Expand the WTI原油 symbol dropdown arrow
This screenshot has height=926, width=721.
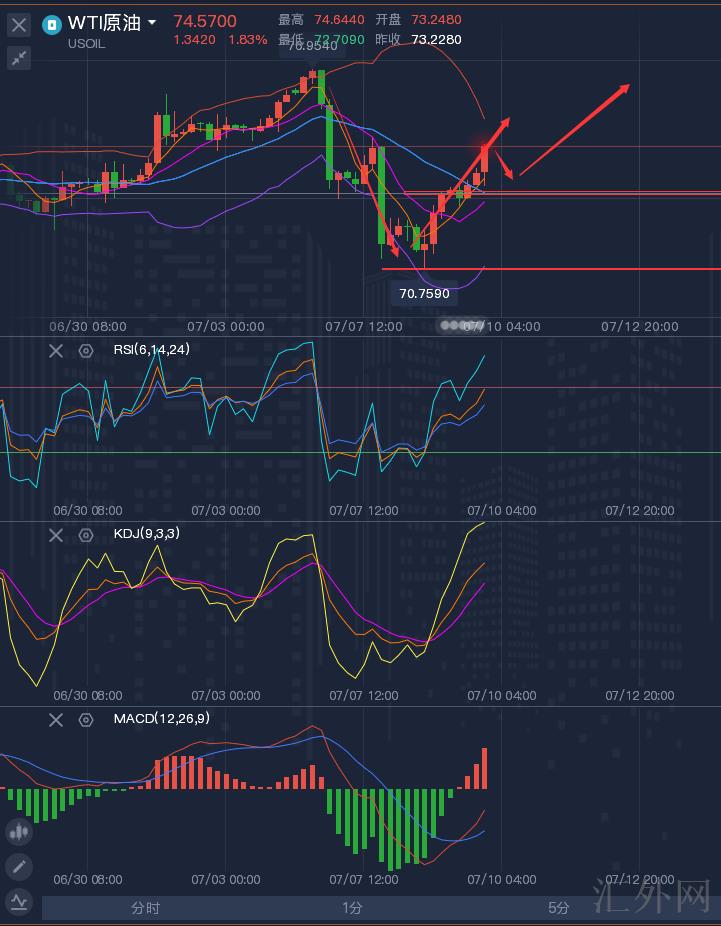[152, 23]
